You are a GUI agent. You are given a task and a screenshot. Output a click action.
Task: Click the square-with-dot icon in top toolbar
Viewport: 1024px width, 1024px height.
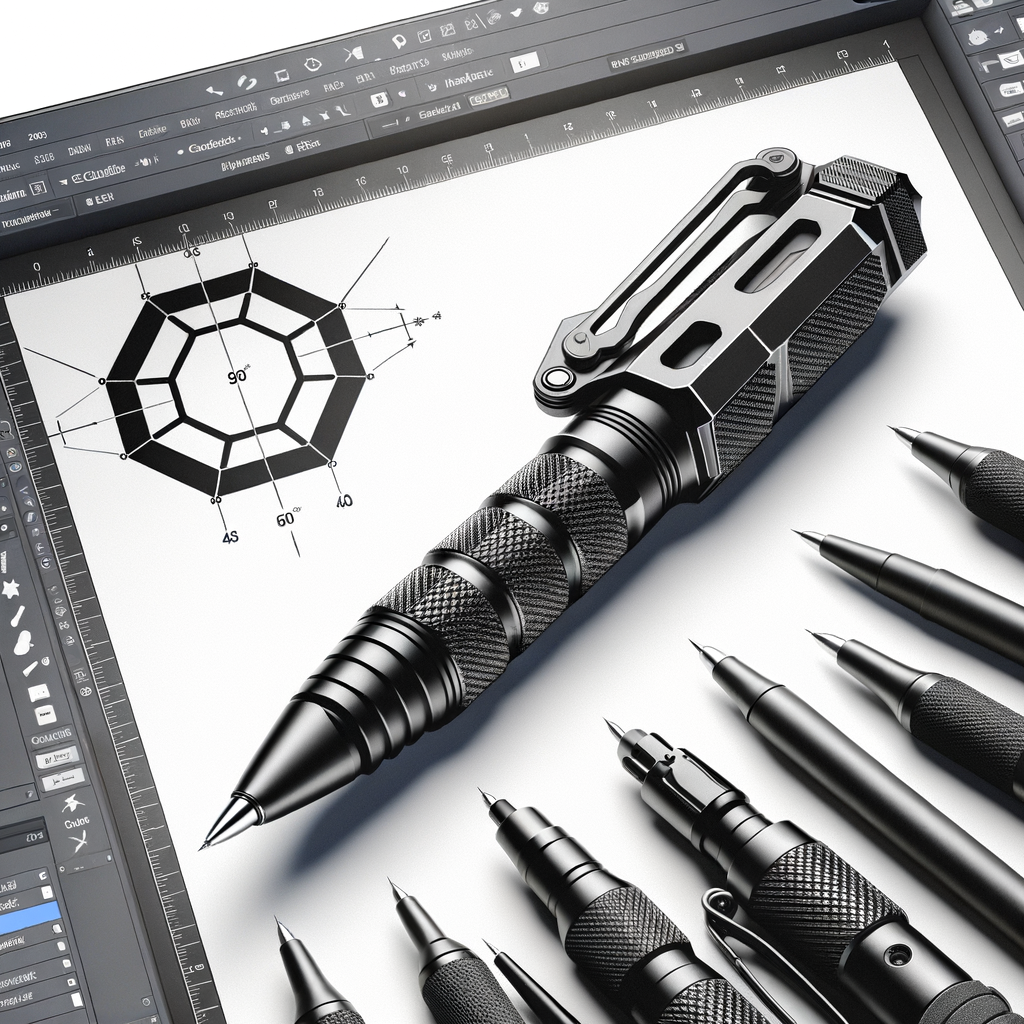[424, 35]
